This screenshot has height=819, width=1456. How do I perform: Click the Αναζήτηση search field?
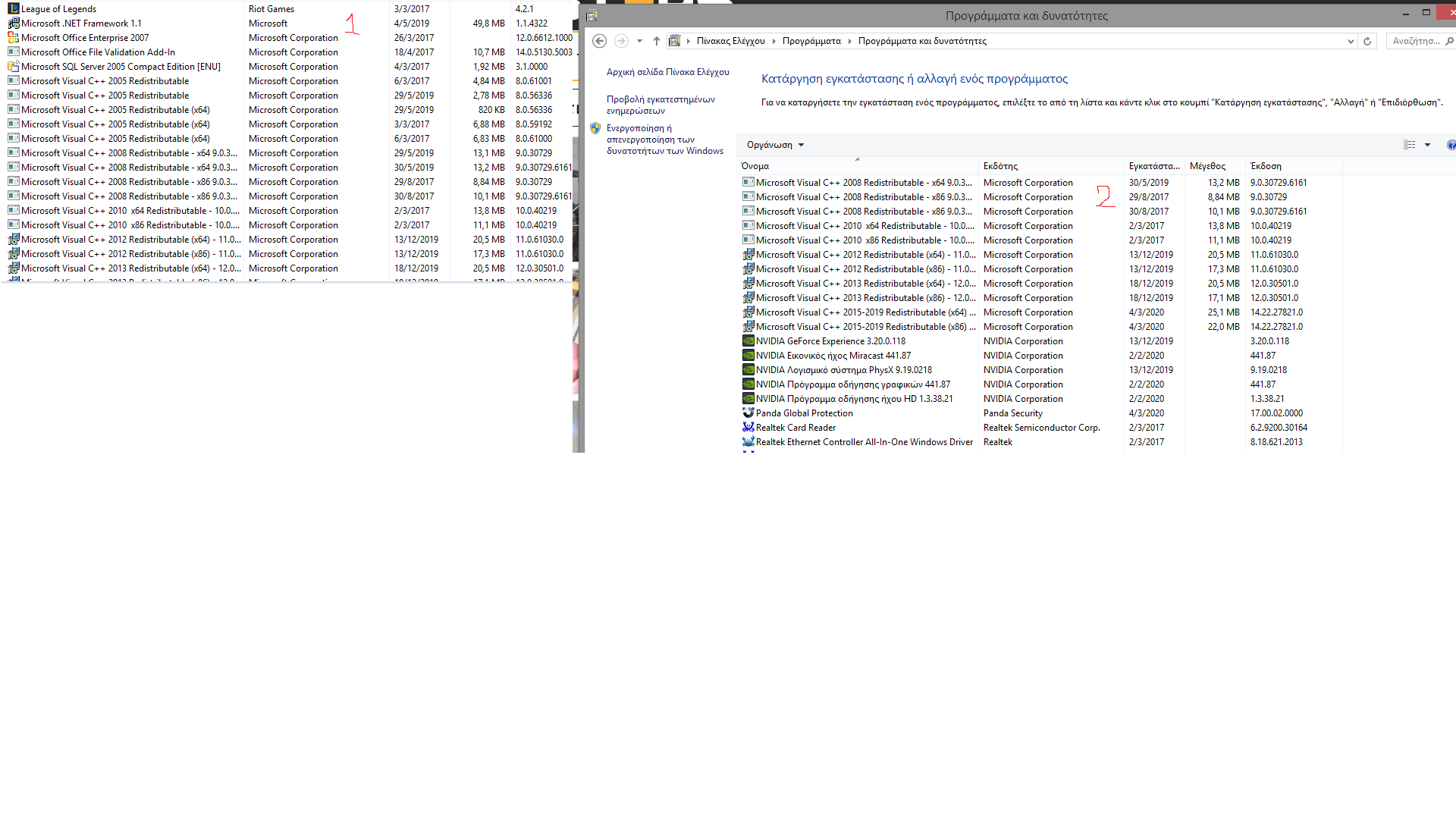click(1415, 41)
